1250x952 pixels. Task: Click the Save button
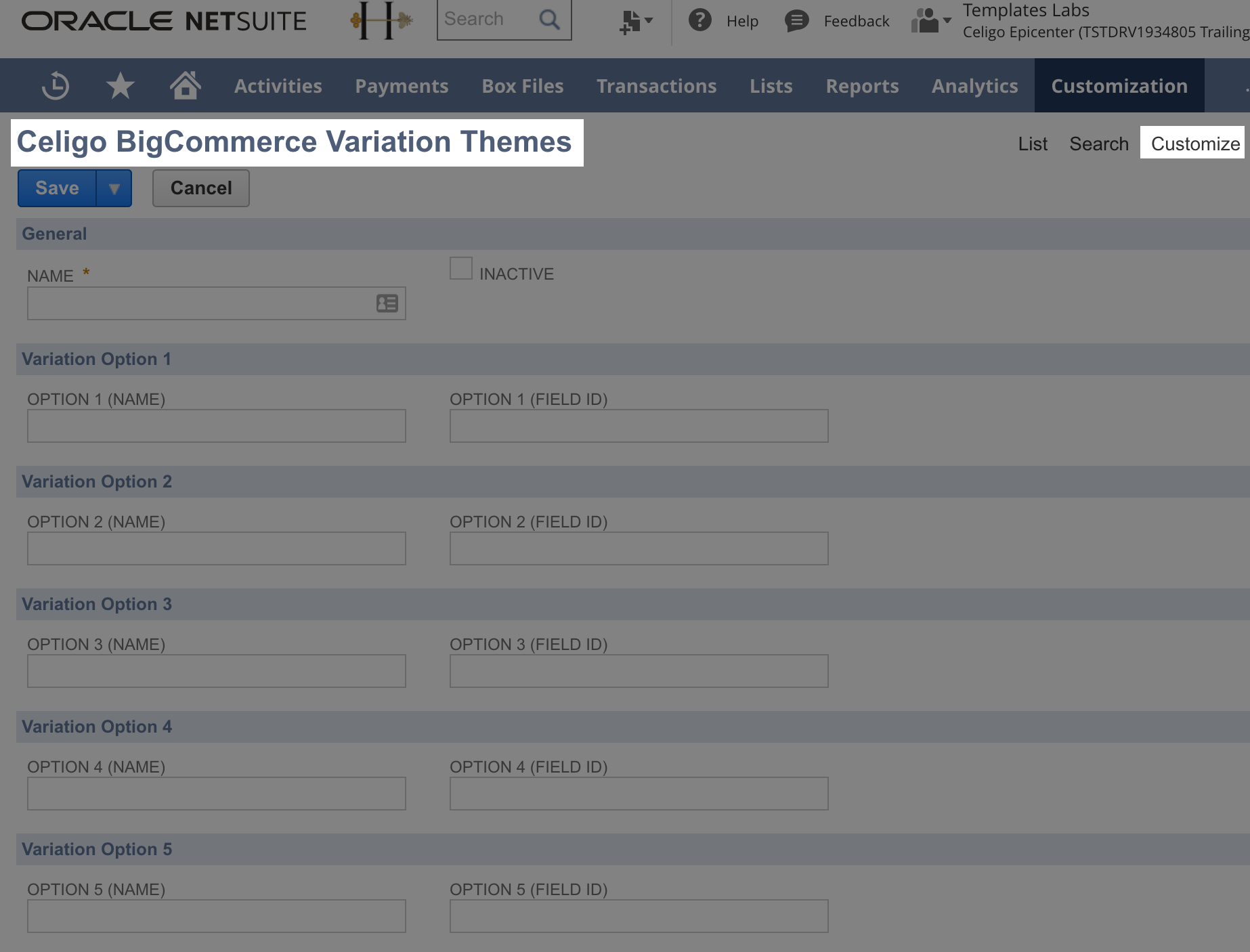click(x=58, y=188)
